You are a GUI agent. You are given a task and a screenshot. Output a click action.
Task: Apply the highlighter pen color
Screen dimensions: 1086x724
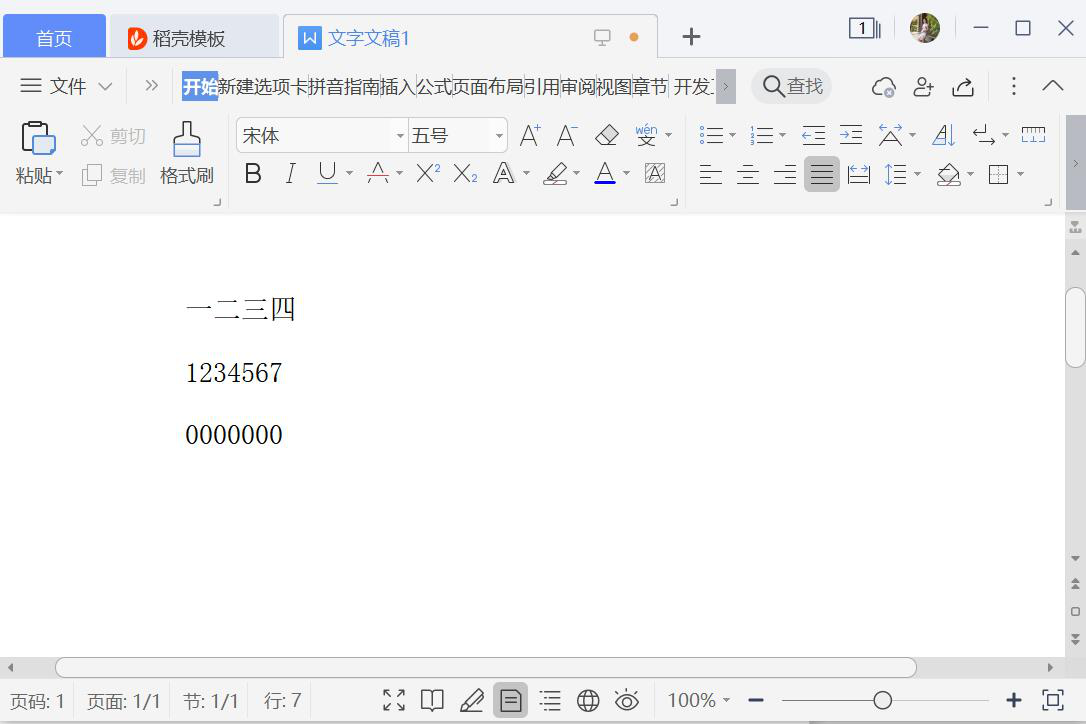click(555, 173)
